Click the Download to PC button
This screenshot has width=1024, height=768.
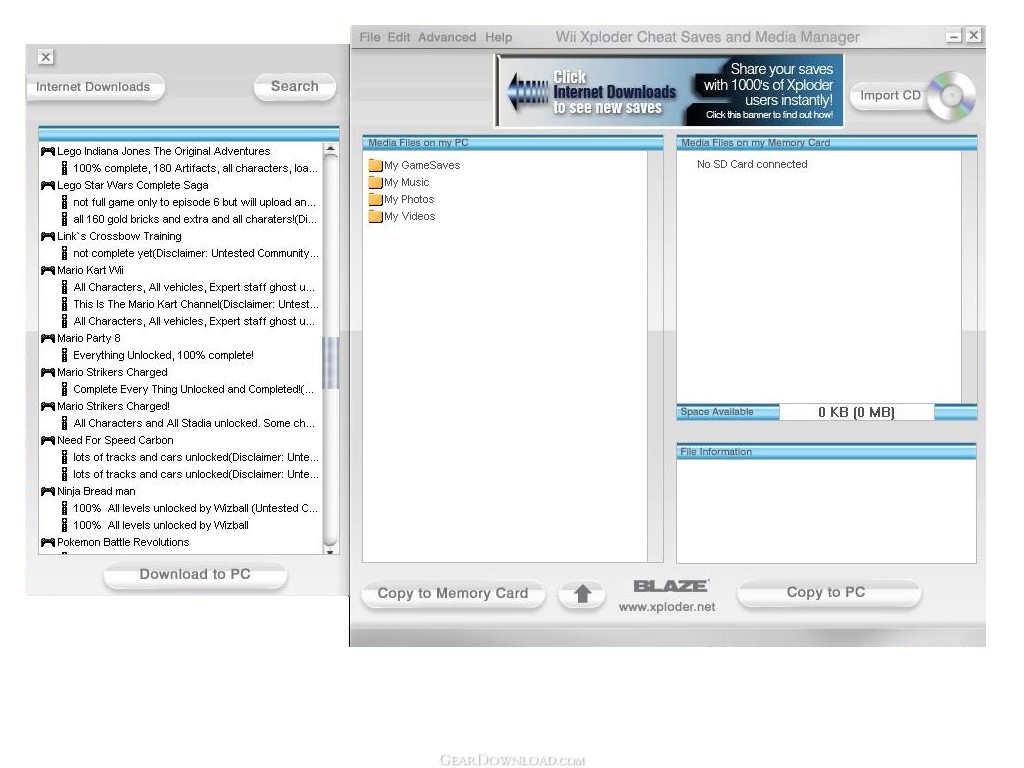click(195, 575)
